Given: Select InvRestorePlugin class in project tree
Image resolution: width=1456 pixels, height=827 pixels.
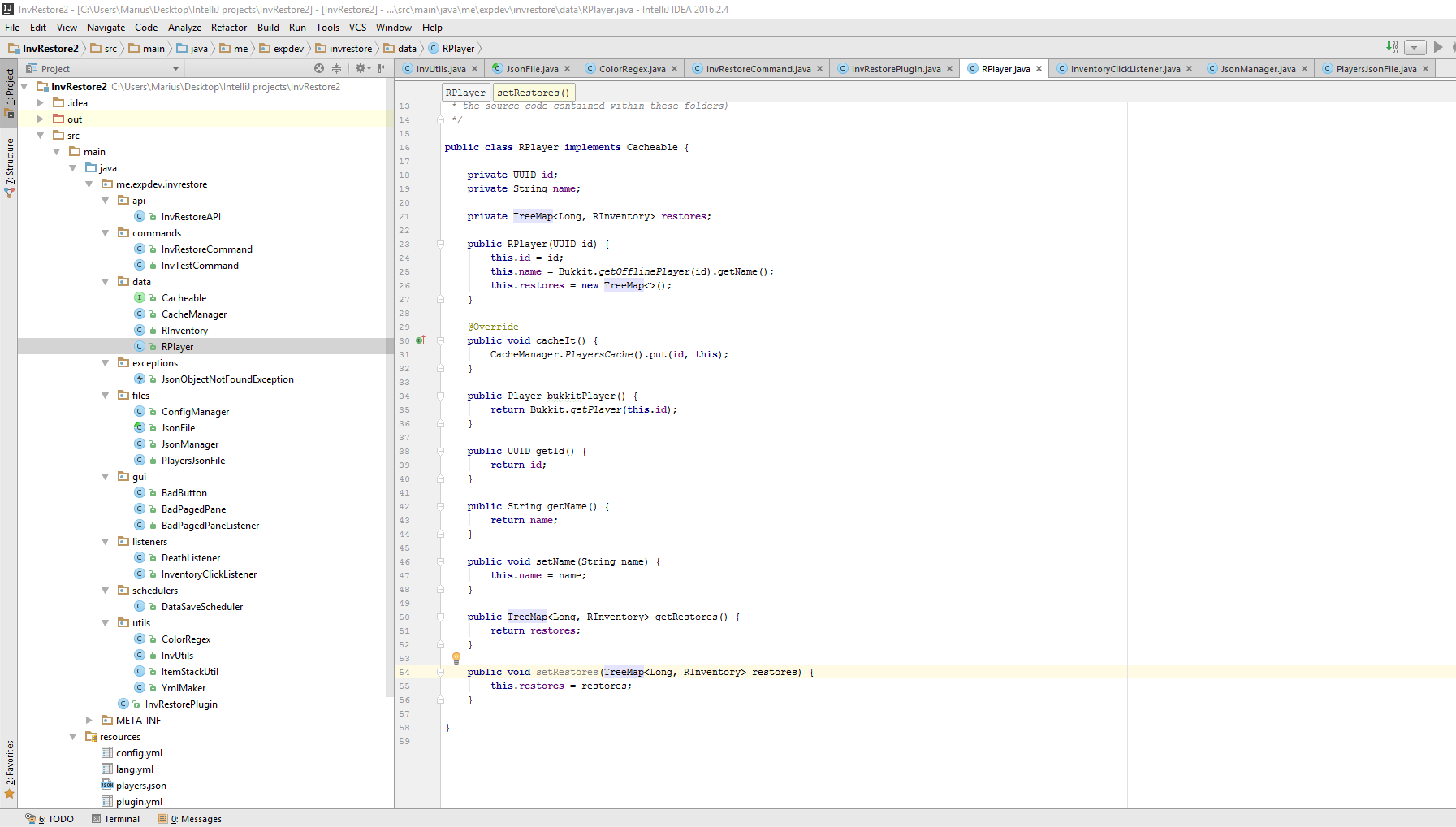Looking at the screenshot, I should tap(181, 704).
